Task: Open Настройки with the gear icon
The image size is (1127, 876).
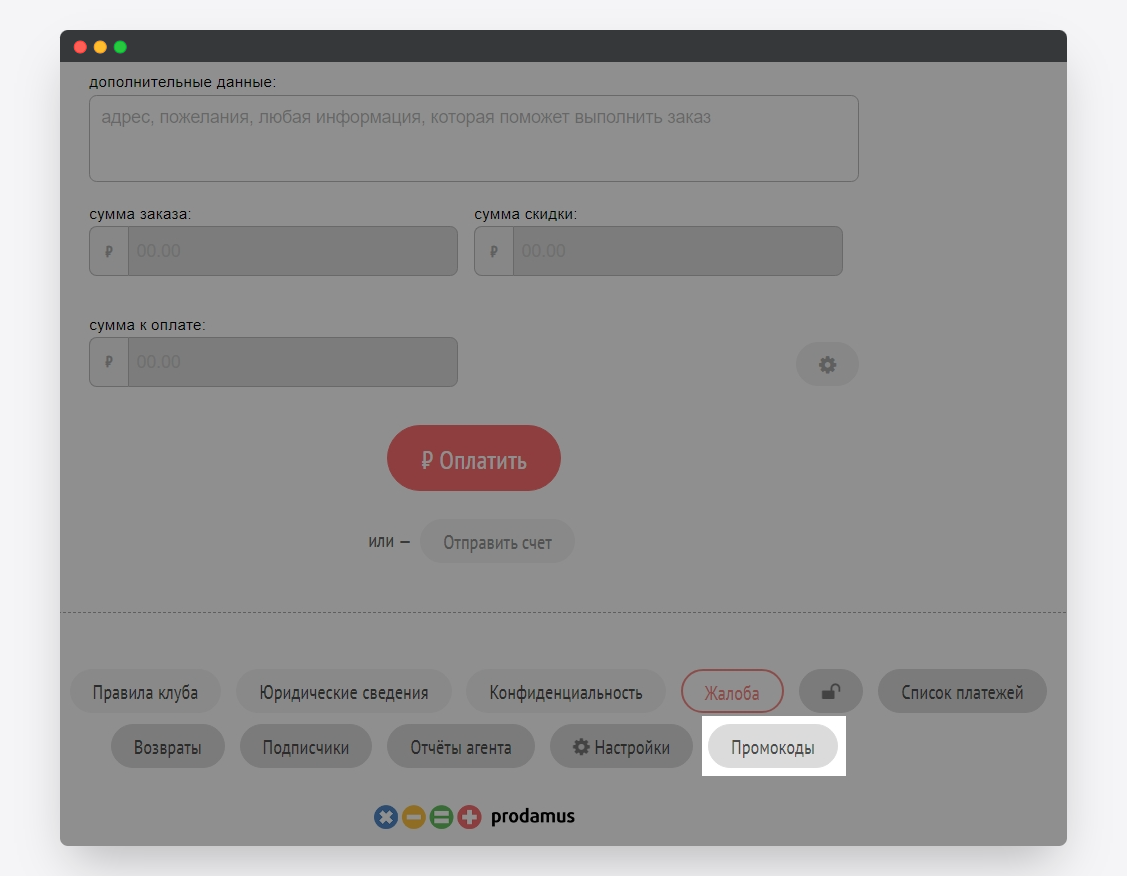Action: [621, 747]
